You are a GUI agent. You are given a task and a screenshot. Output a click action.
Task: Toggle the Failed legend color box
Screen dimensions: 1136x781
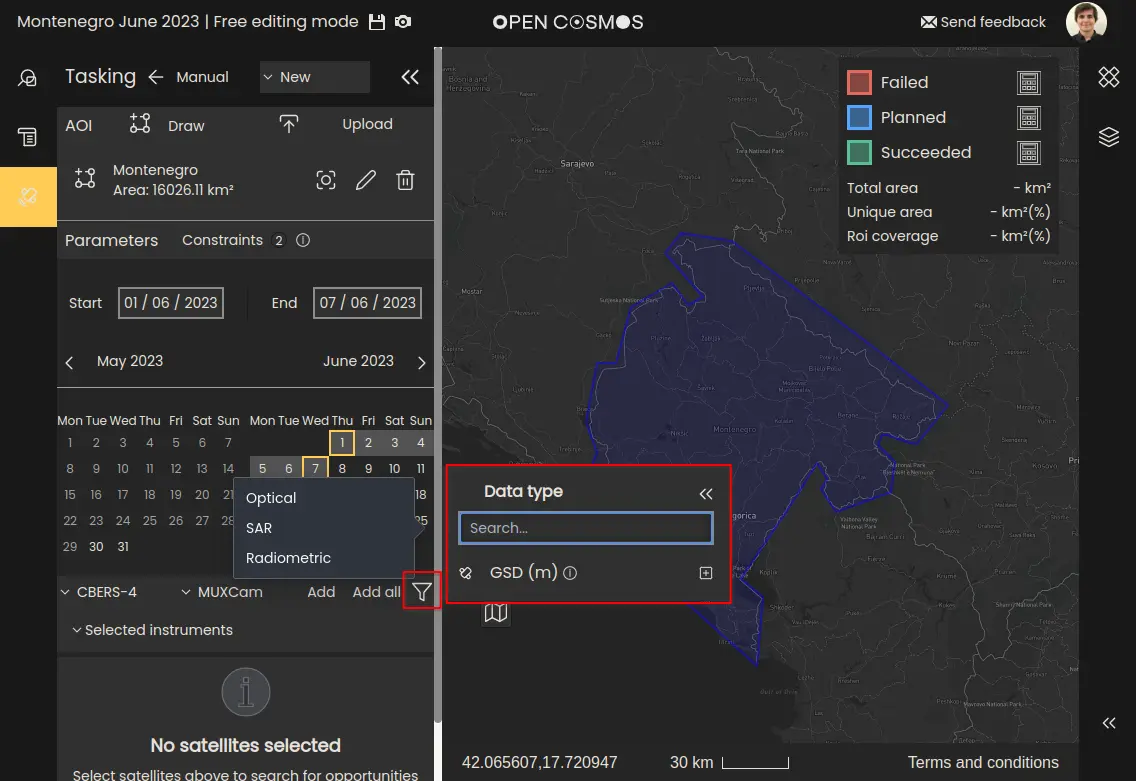pos(859,83)
